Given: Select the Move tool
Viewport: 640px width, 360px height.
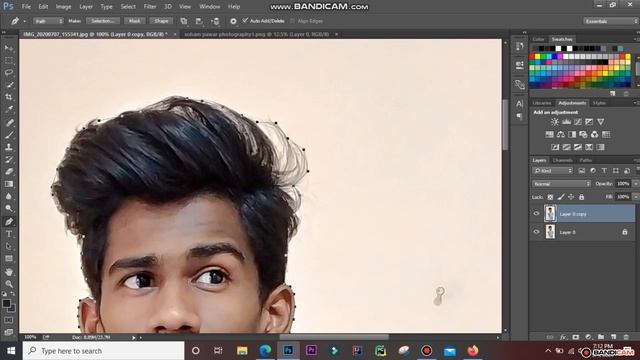Looking at the screenshot, I should [9, 49].
